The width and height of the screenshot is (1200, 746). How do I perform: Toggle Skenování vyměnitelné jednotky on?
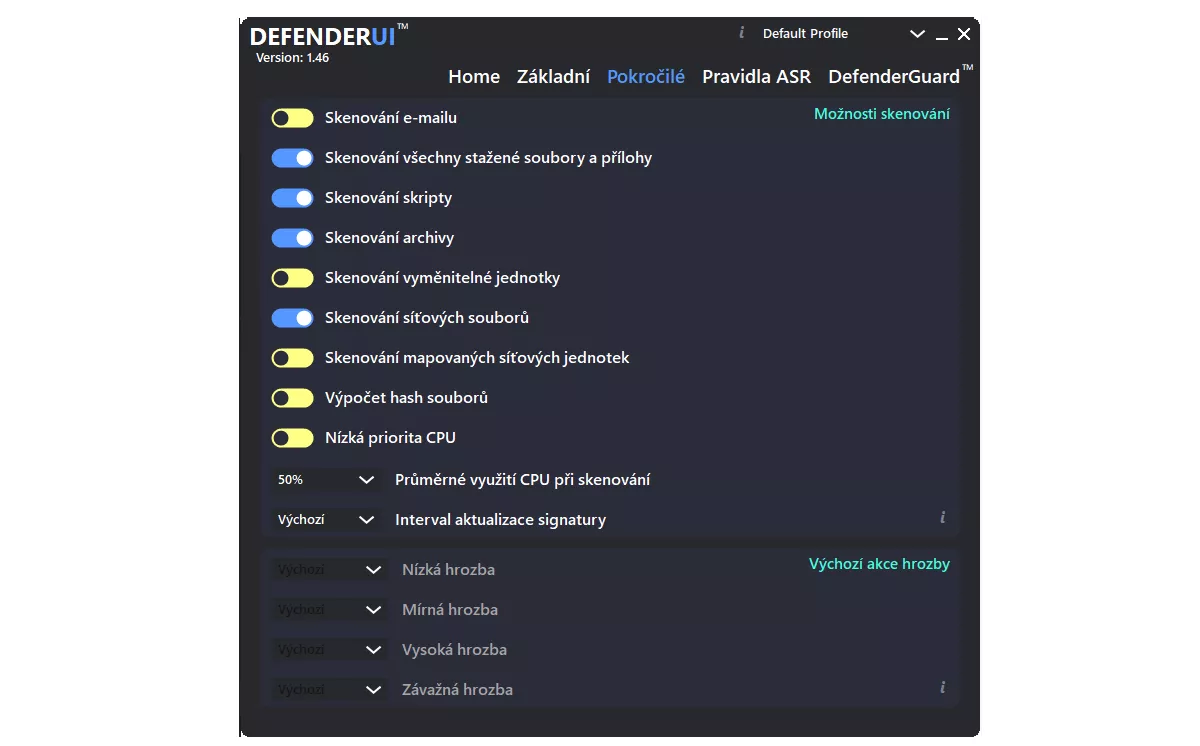click(x=293, y=278)
